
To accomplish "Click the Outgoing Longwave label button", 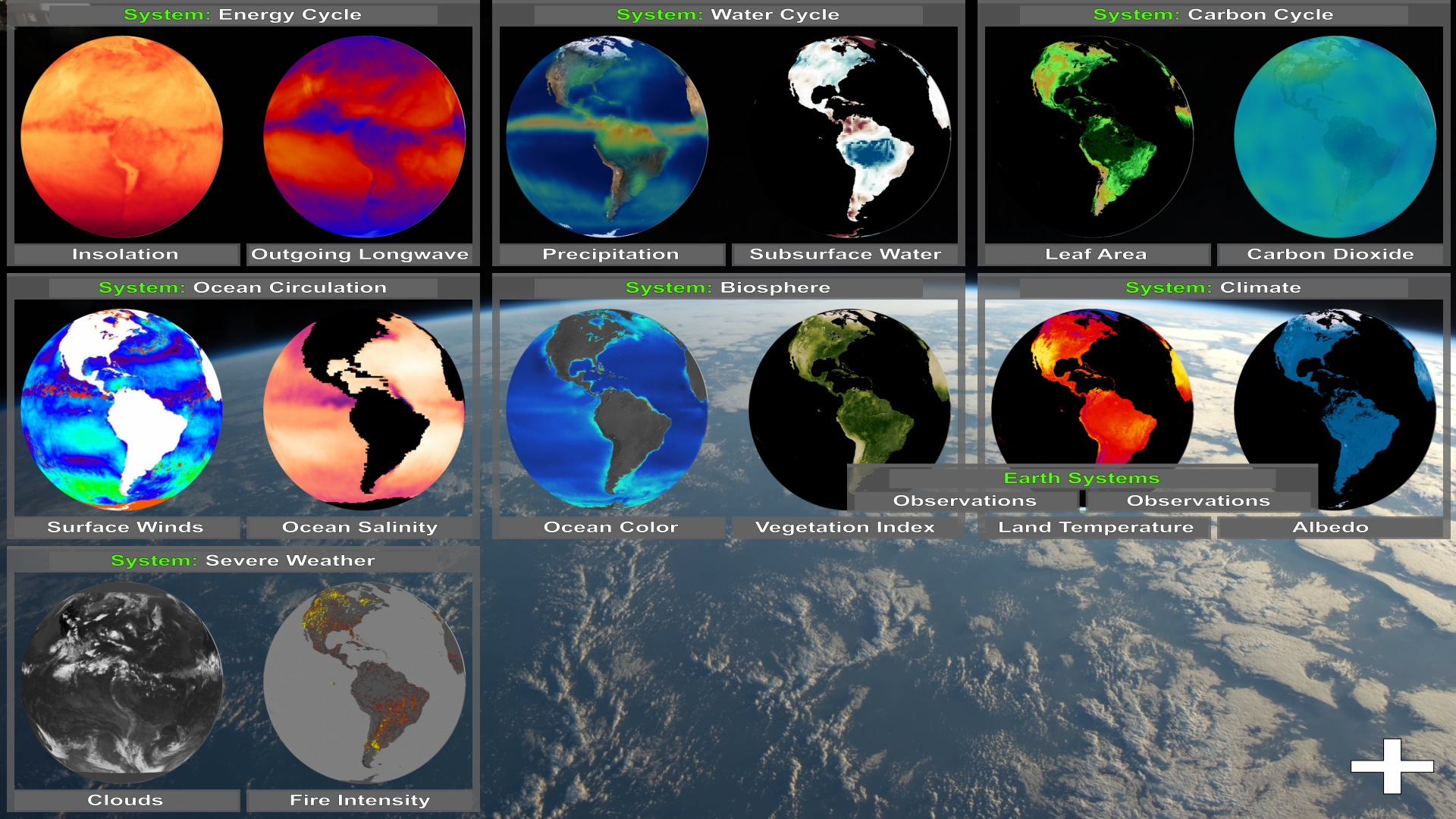I will [359, 254].
